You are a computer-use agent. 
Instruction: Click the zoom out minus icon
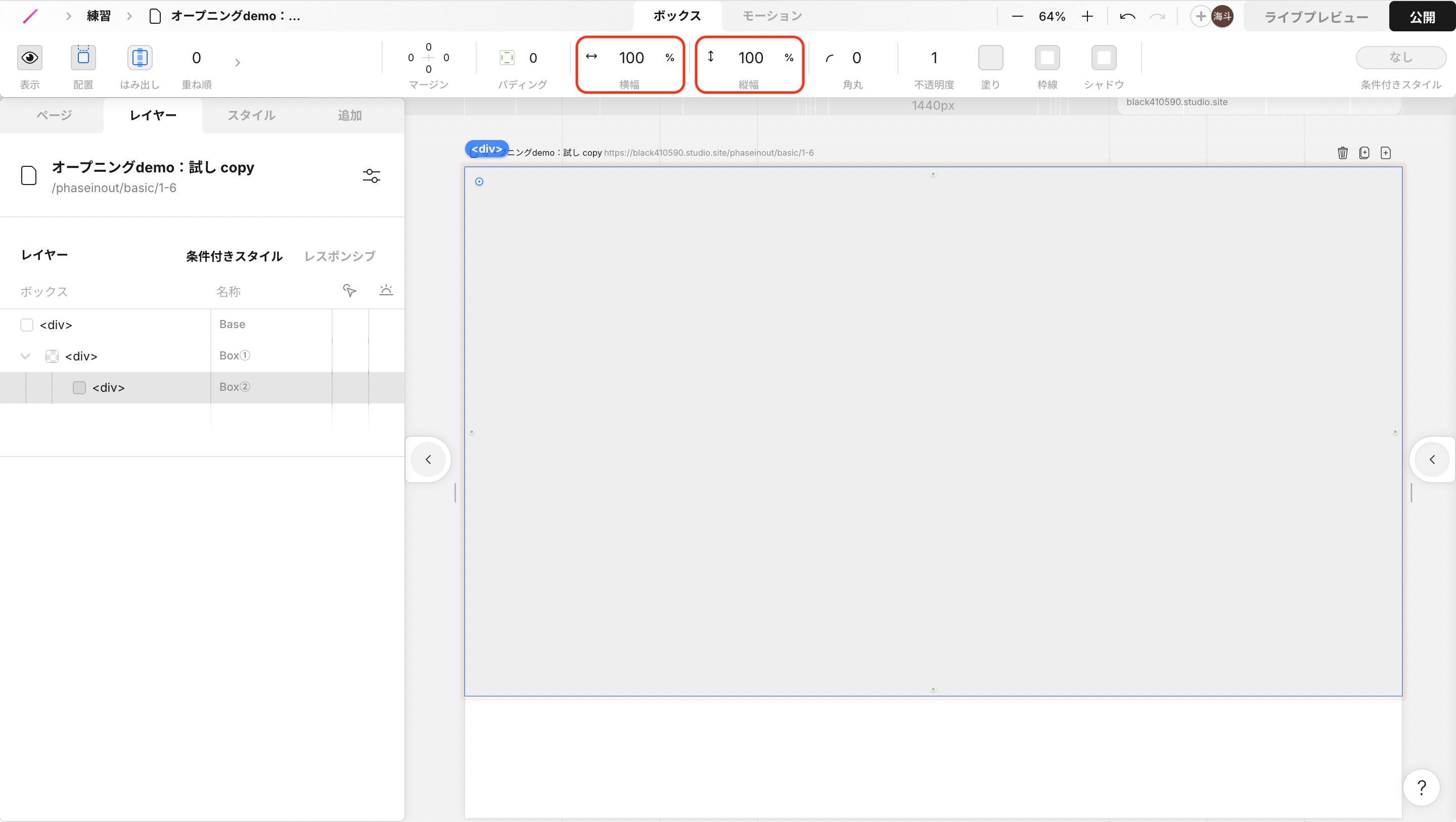[1017, 16]
